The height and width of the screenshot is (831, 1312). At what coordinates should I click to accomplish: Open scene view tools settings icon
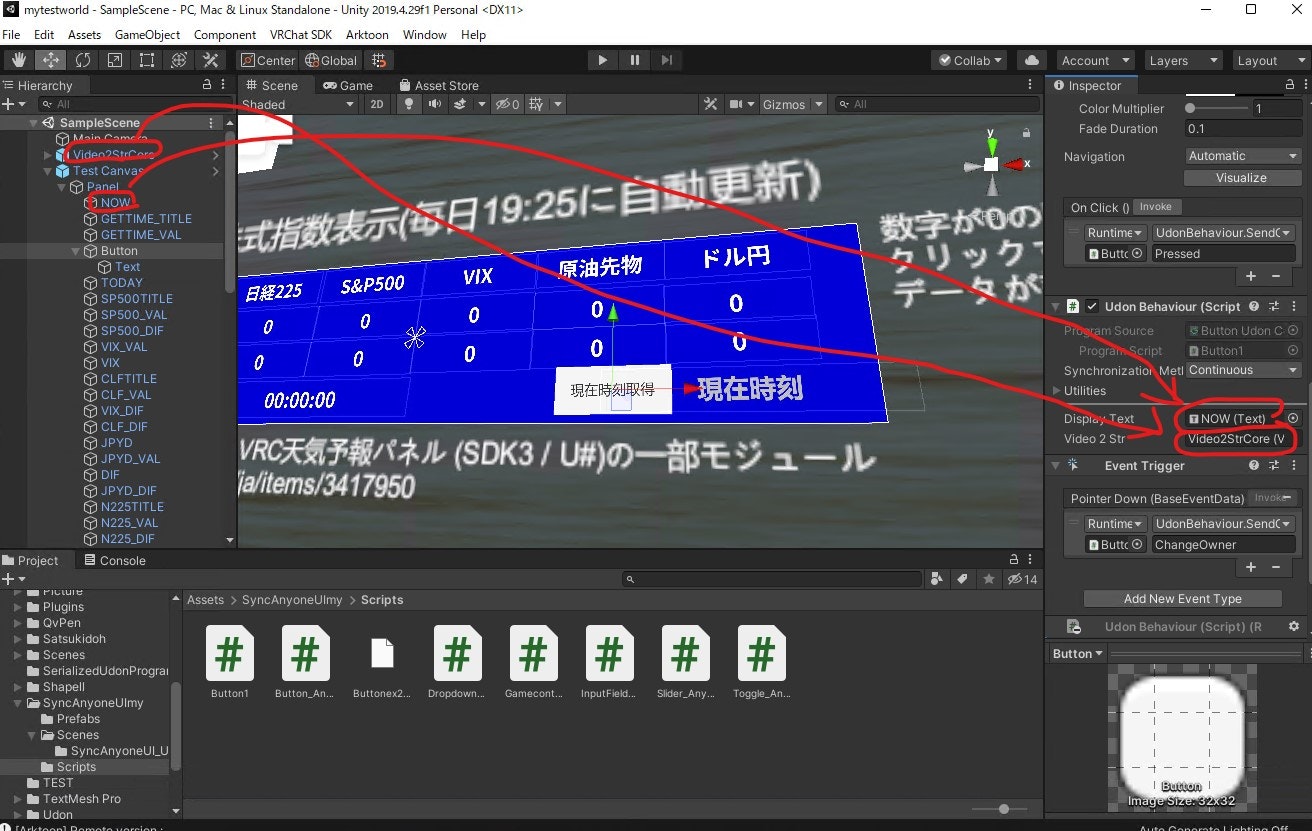click(711, 104)
